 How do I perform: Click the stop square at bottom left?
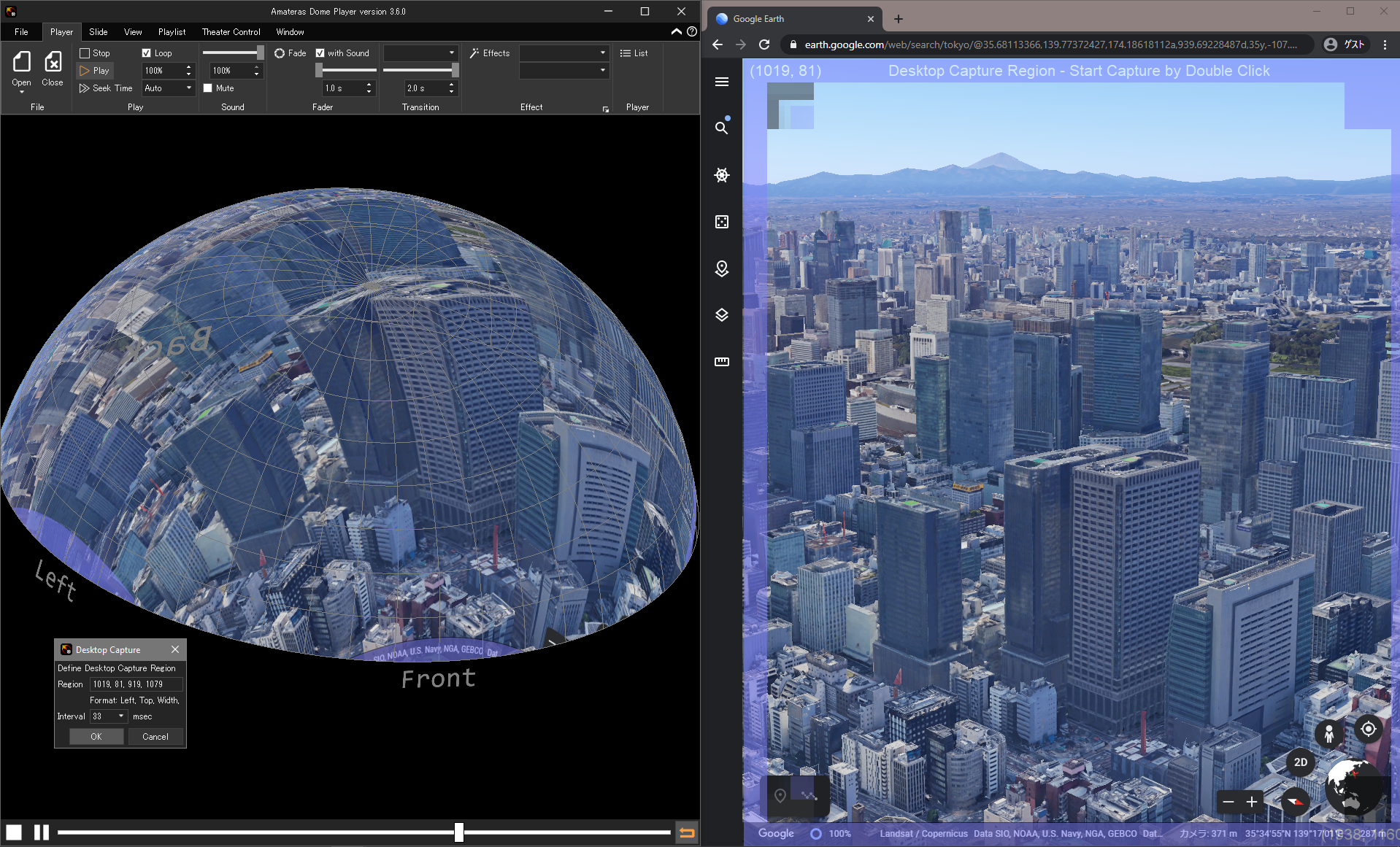coord(14,832)
